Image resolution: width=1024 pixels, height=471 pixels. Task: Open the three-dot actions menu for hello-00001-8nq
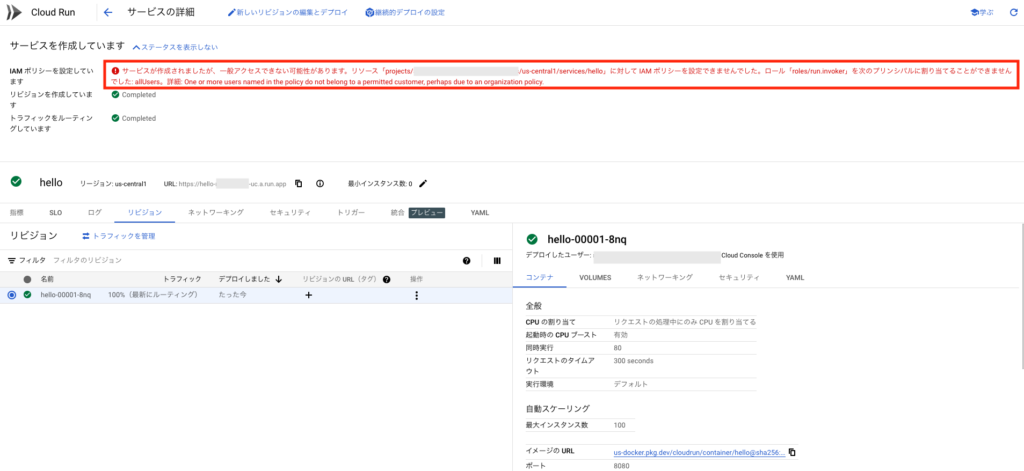(417, 295)
